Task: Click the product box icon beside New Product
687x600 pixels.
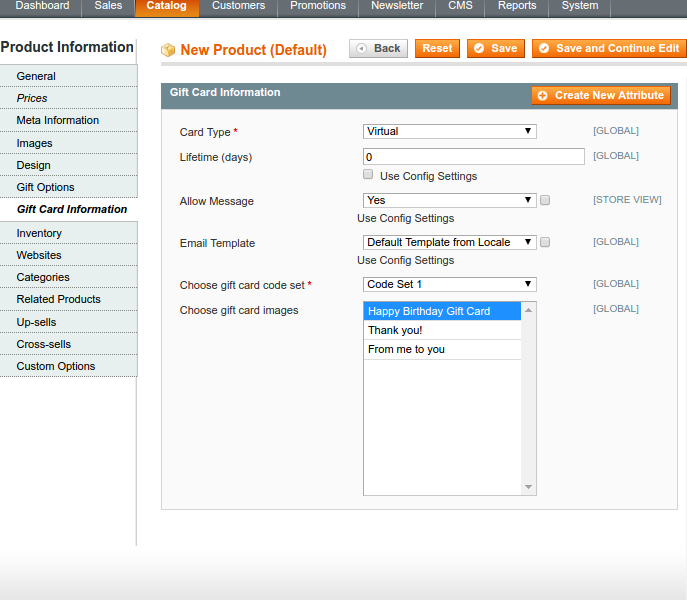Action: click(x=168, y=50)
